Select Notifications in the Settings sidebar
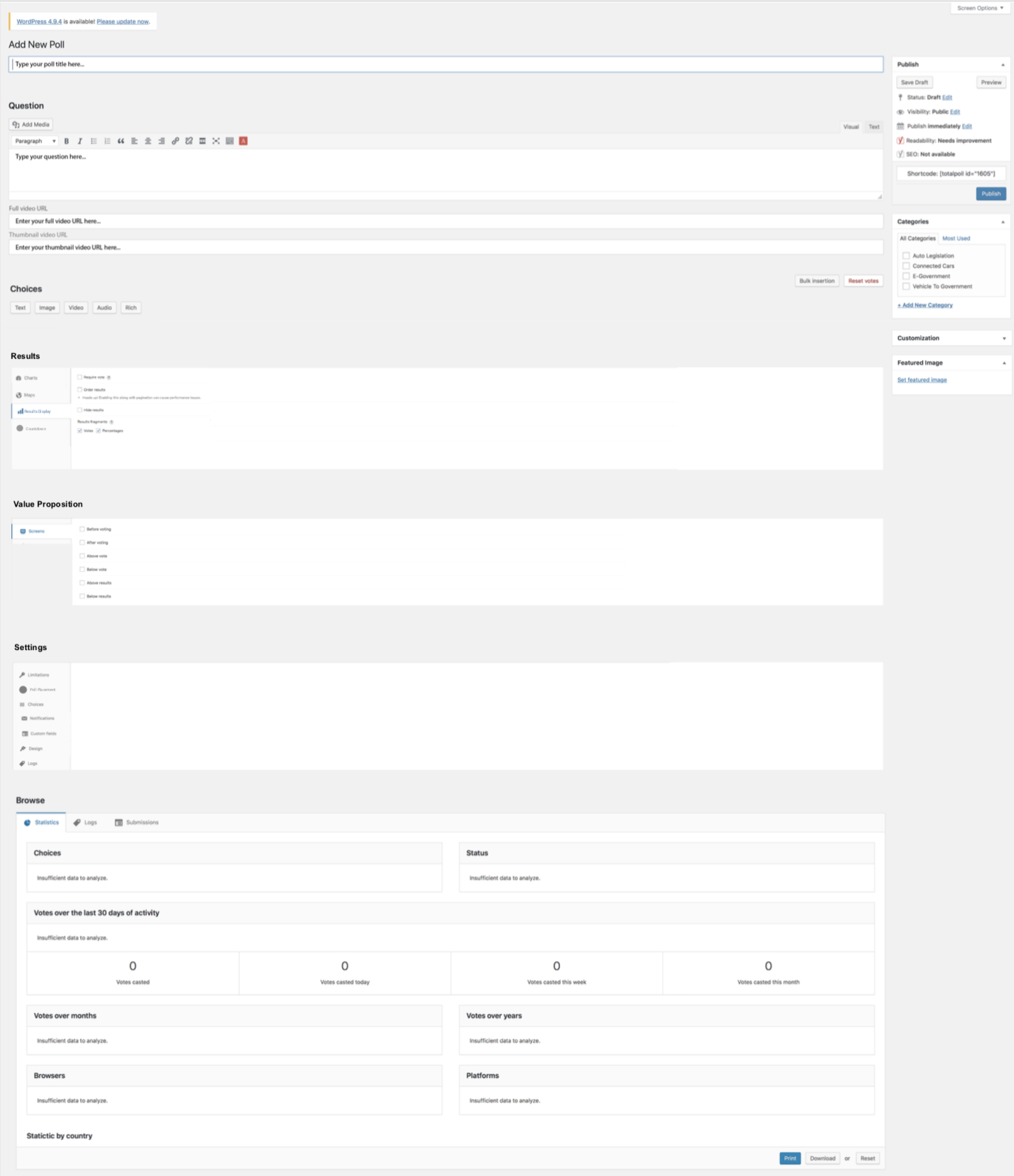Image resolution: width=1014 pixels, height=1176 pixels. coord(40,718)
